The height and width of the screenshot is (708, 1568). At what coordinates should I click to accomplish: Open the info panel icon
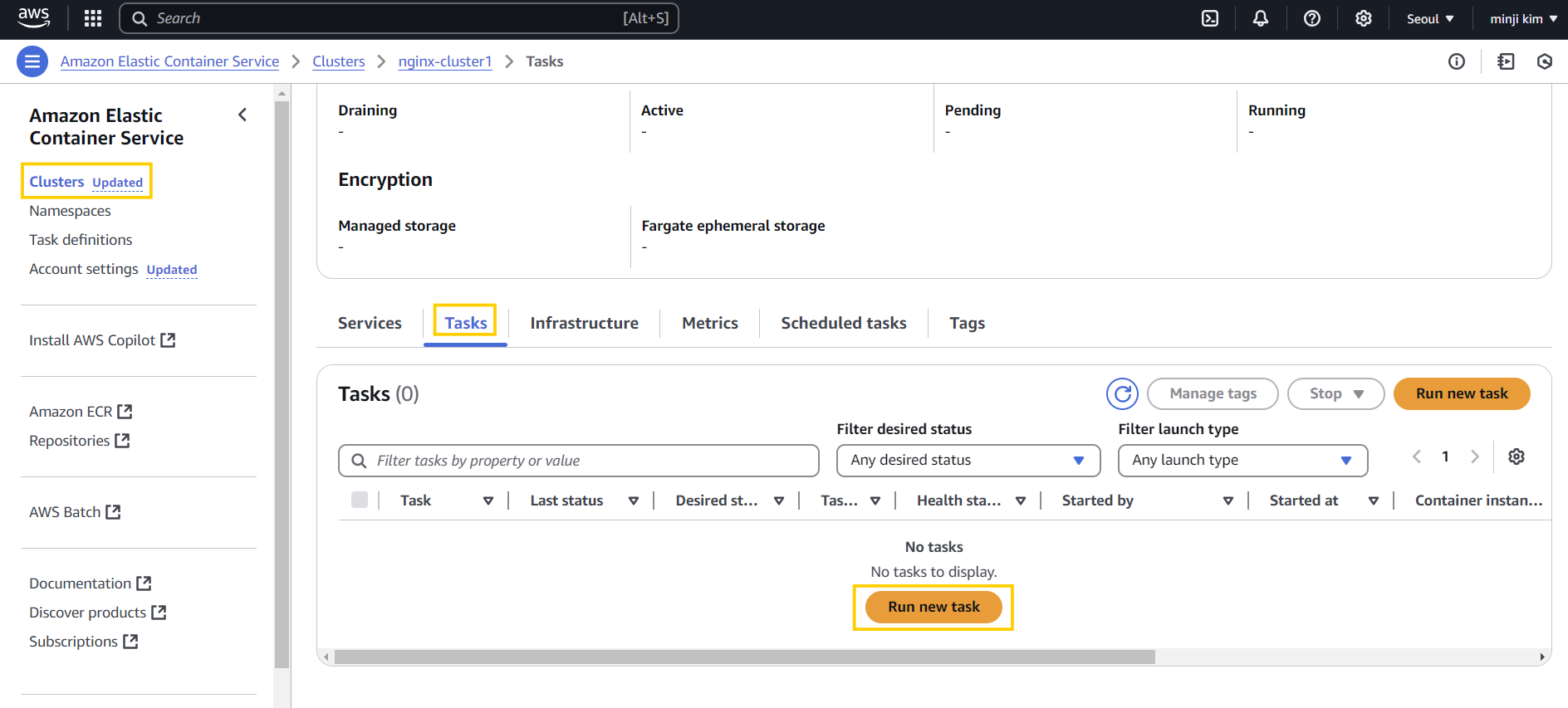click(1457, 61)
